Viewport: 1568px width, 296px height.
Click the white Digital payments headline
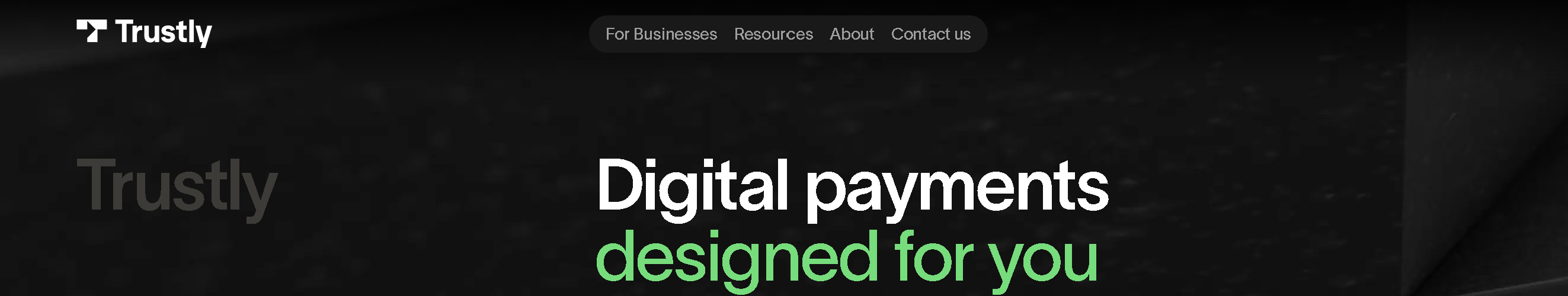[852, 187]
